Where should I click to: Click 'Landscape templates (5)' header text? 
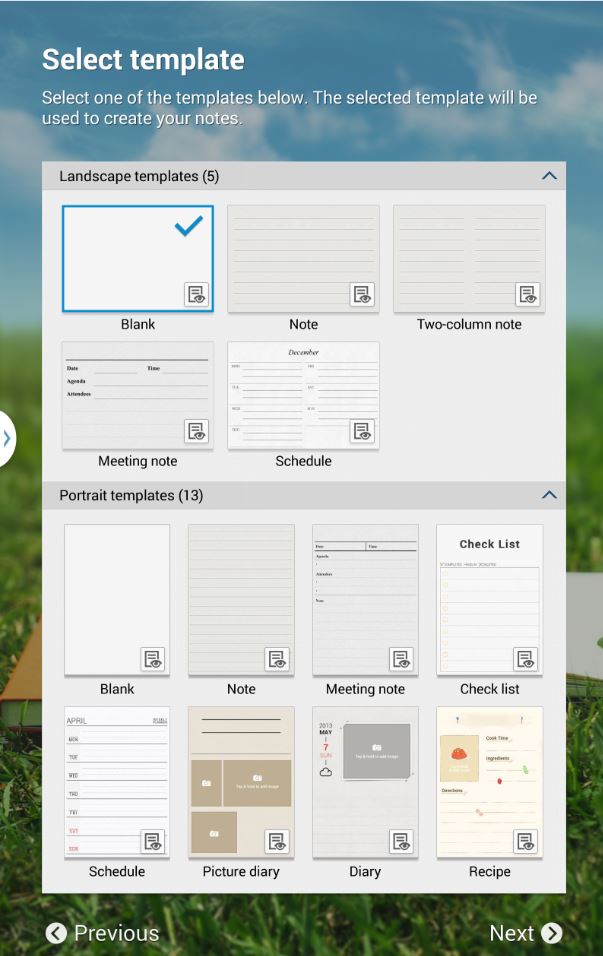tap(139, 176)
